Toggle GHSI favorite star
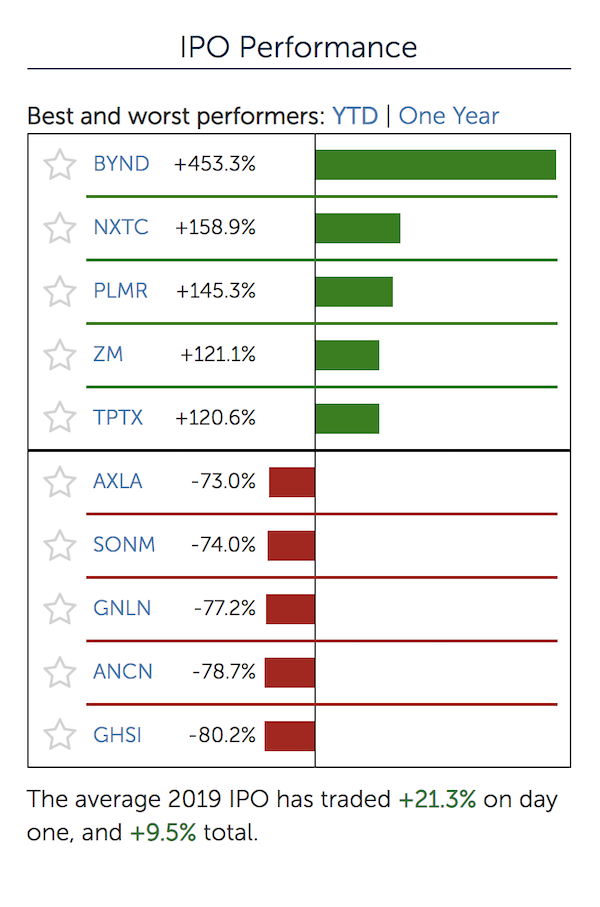The width and height of the screenshot is (600, 907). 60,735
